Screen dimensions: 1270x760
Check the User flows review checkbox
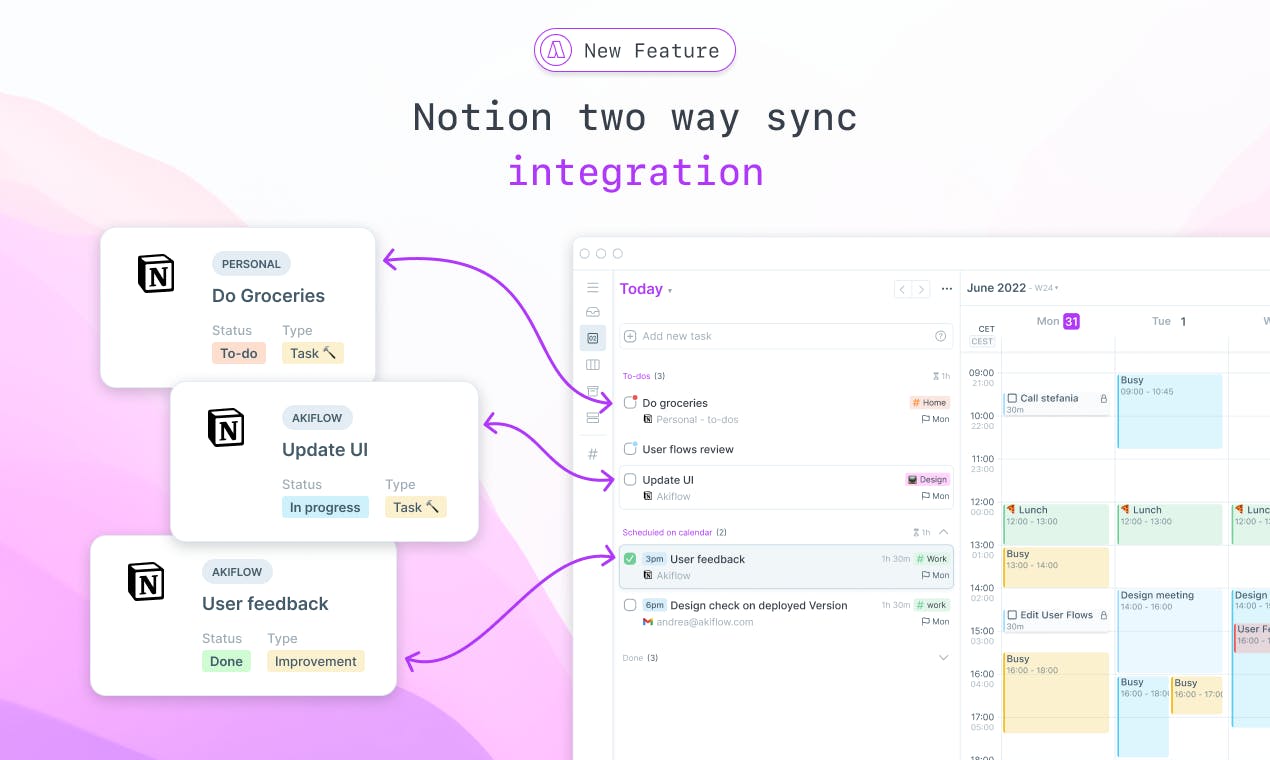[630, 449]
